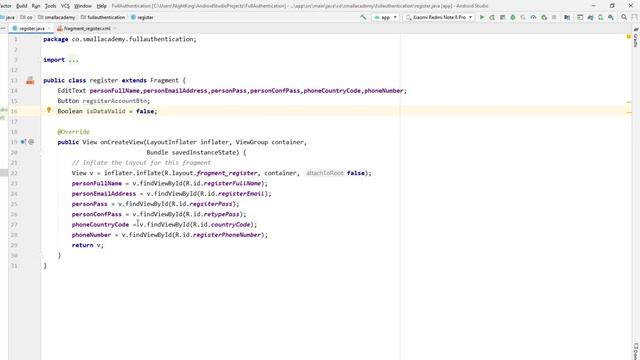Click the Apply Changes and Restart Activity icon

pyautogui.click(x=492, y=17)
